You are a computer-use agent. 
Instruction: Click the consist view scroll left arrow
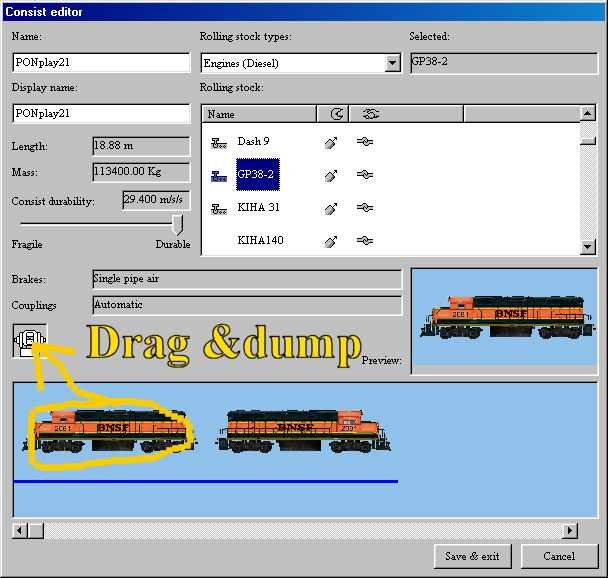pyautogui.click(x=20, y=530)
